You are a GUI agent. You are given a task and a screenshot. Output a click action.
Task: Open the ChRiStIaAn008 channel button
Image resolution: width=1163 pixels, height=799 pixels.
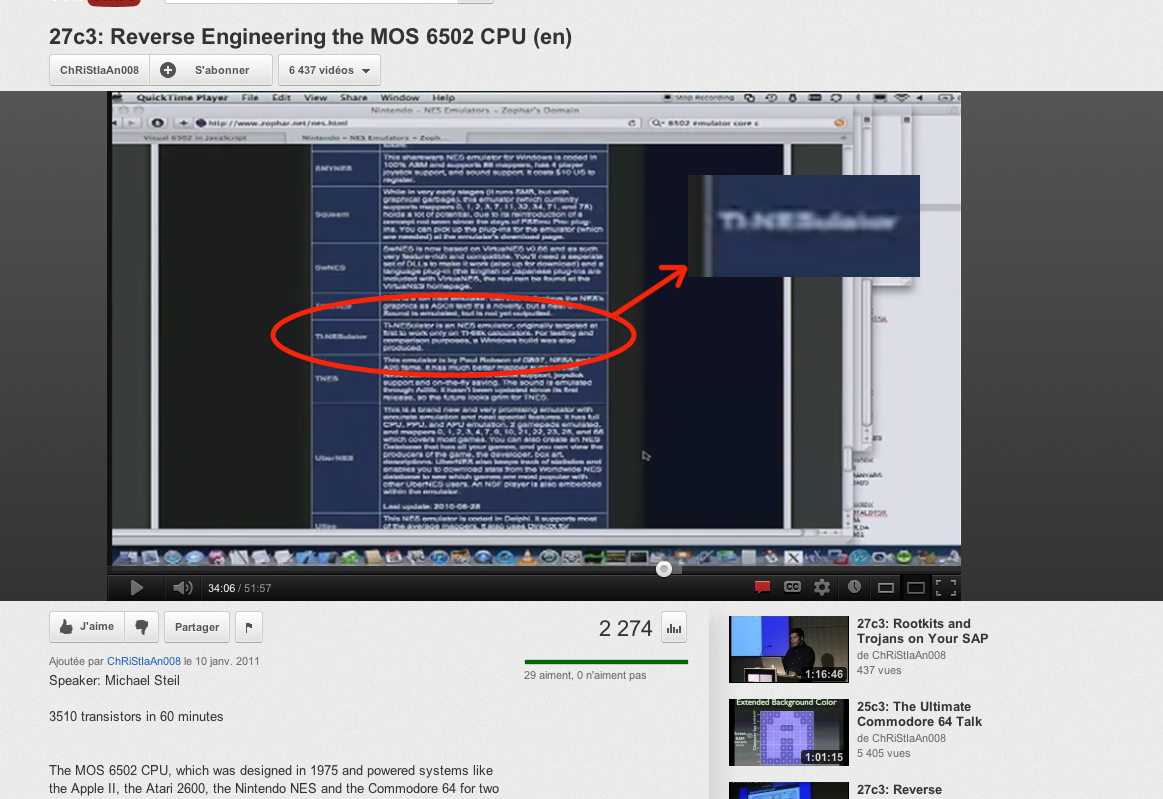pyautogui.click(x=99, y=71)
